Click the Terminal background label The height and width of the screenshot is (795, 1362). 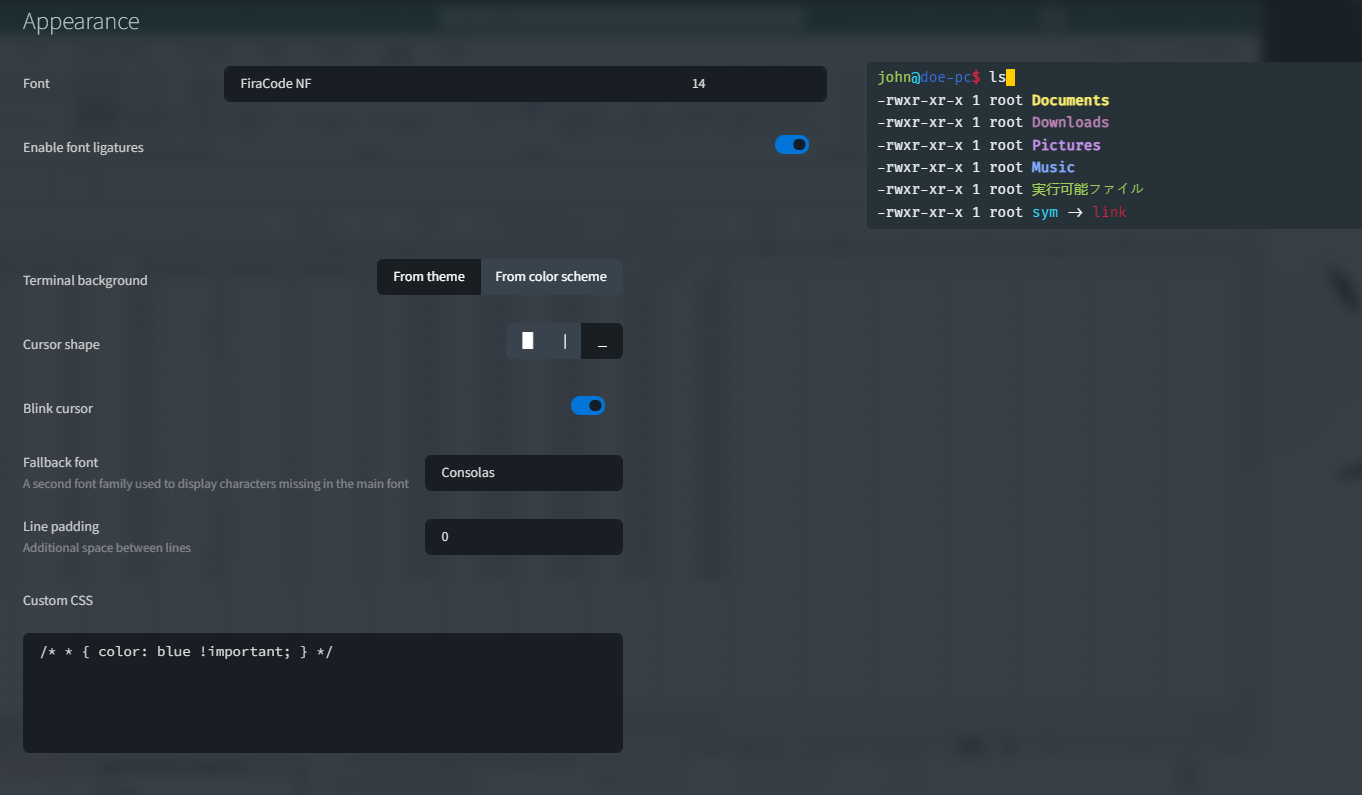coord(85,280)
